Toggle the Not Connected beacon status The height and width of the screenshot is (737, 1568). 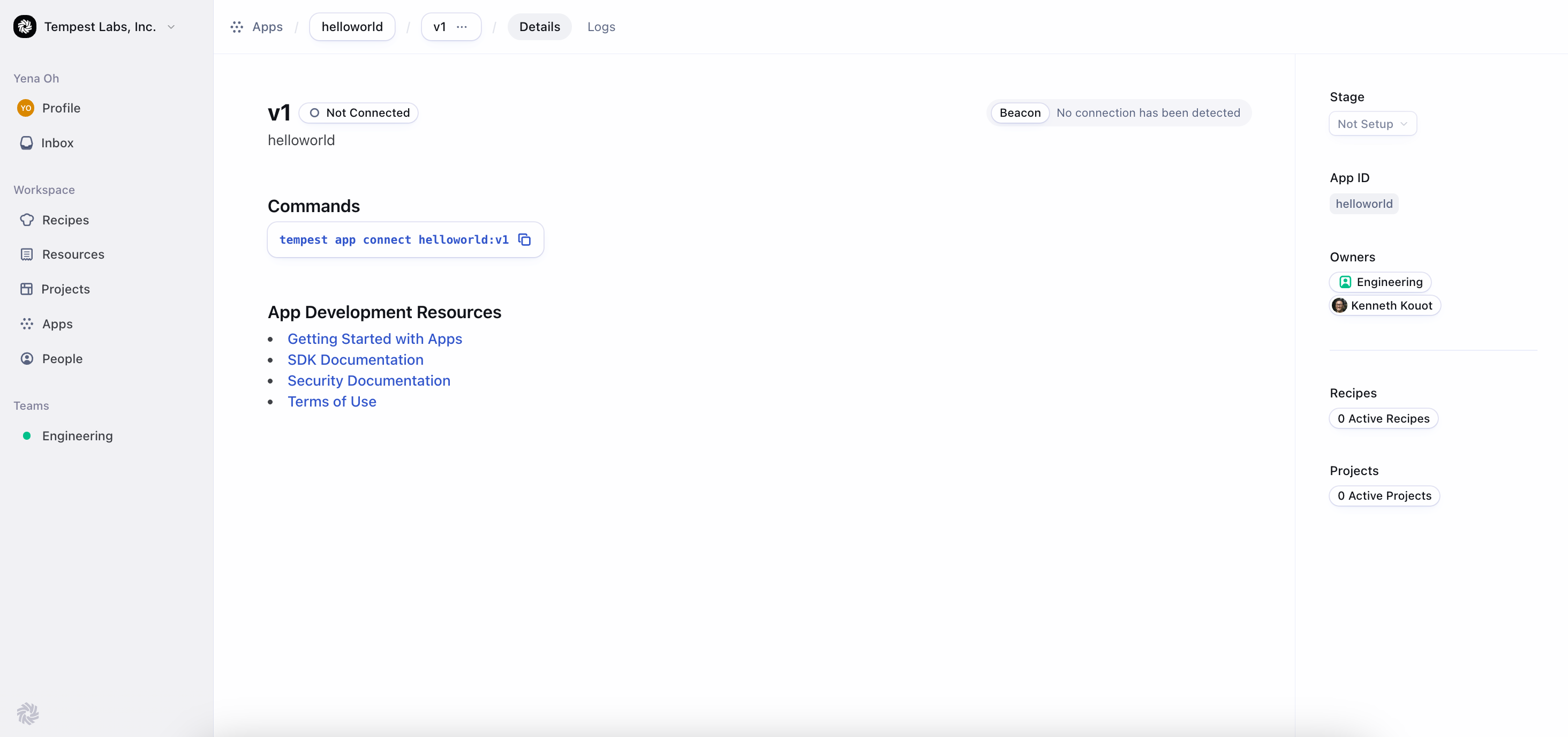pyautogui.click(x=358, y=112)
